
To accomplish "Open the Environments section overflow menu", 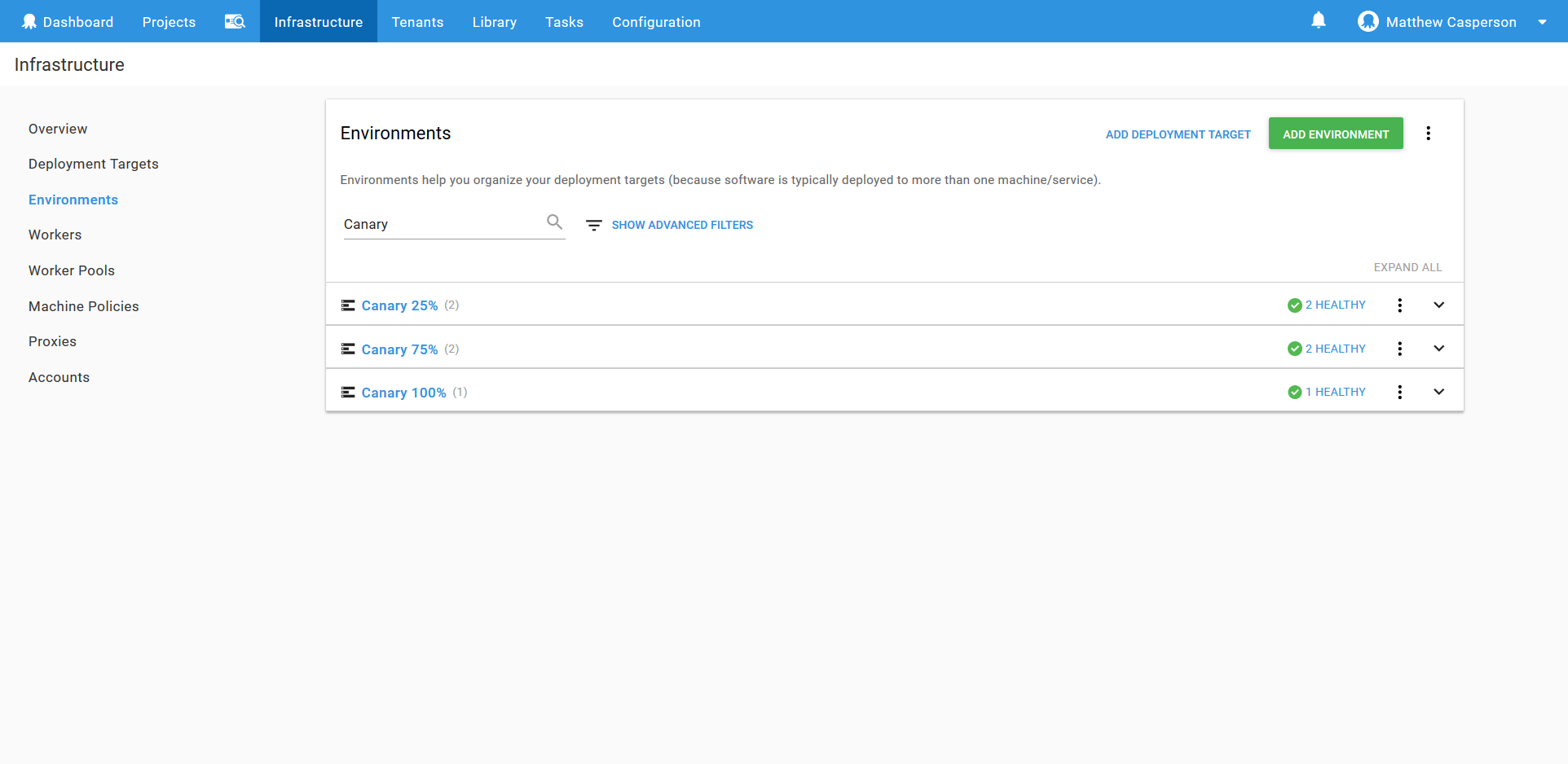I will pyautogui.click(x=1428, y=134).
